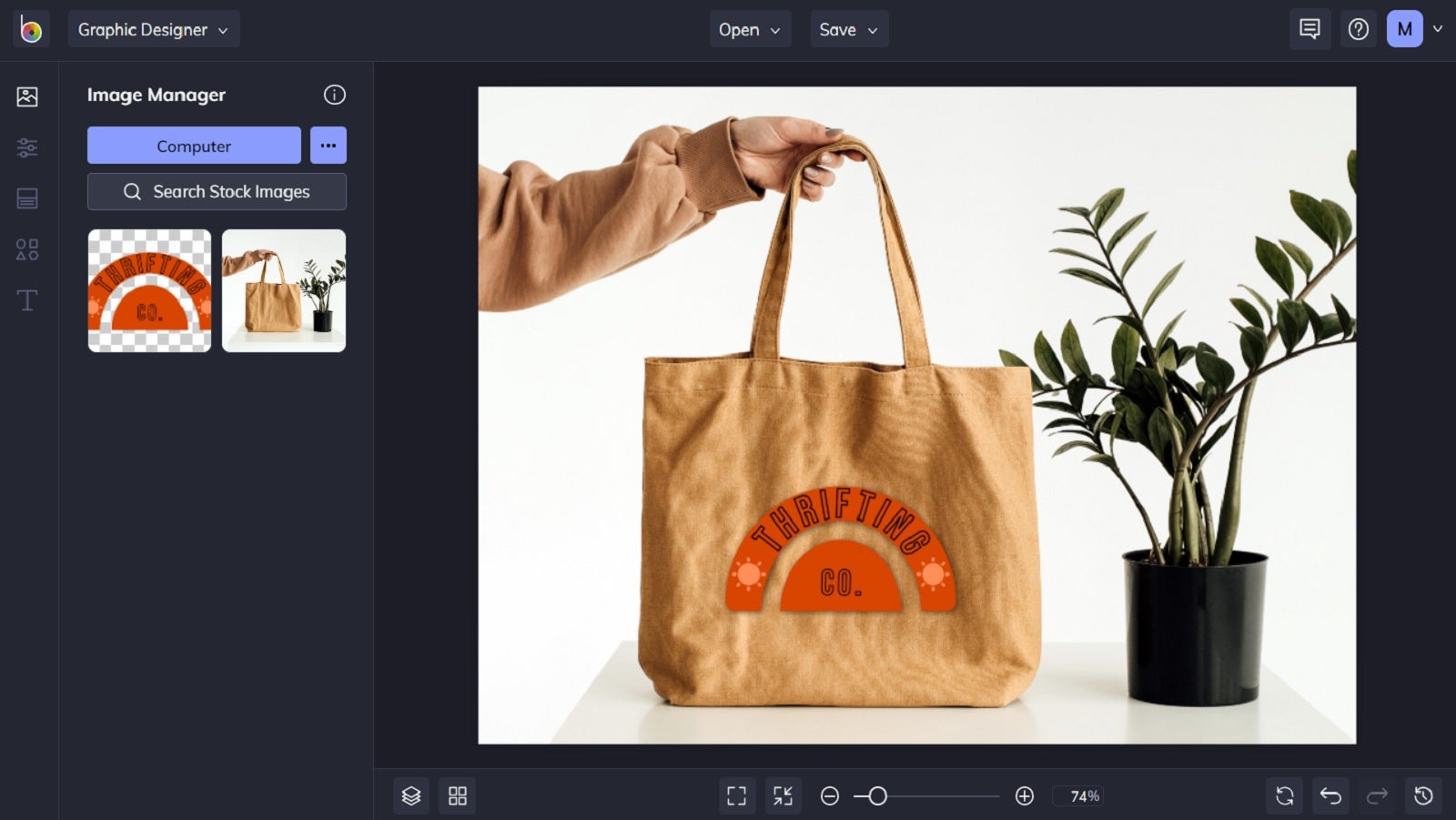Click the zoom in plus icon
The height and width of the screenshot is (820, 1456).
(1025, 796)
